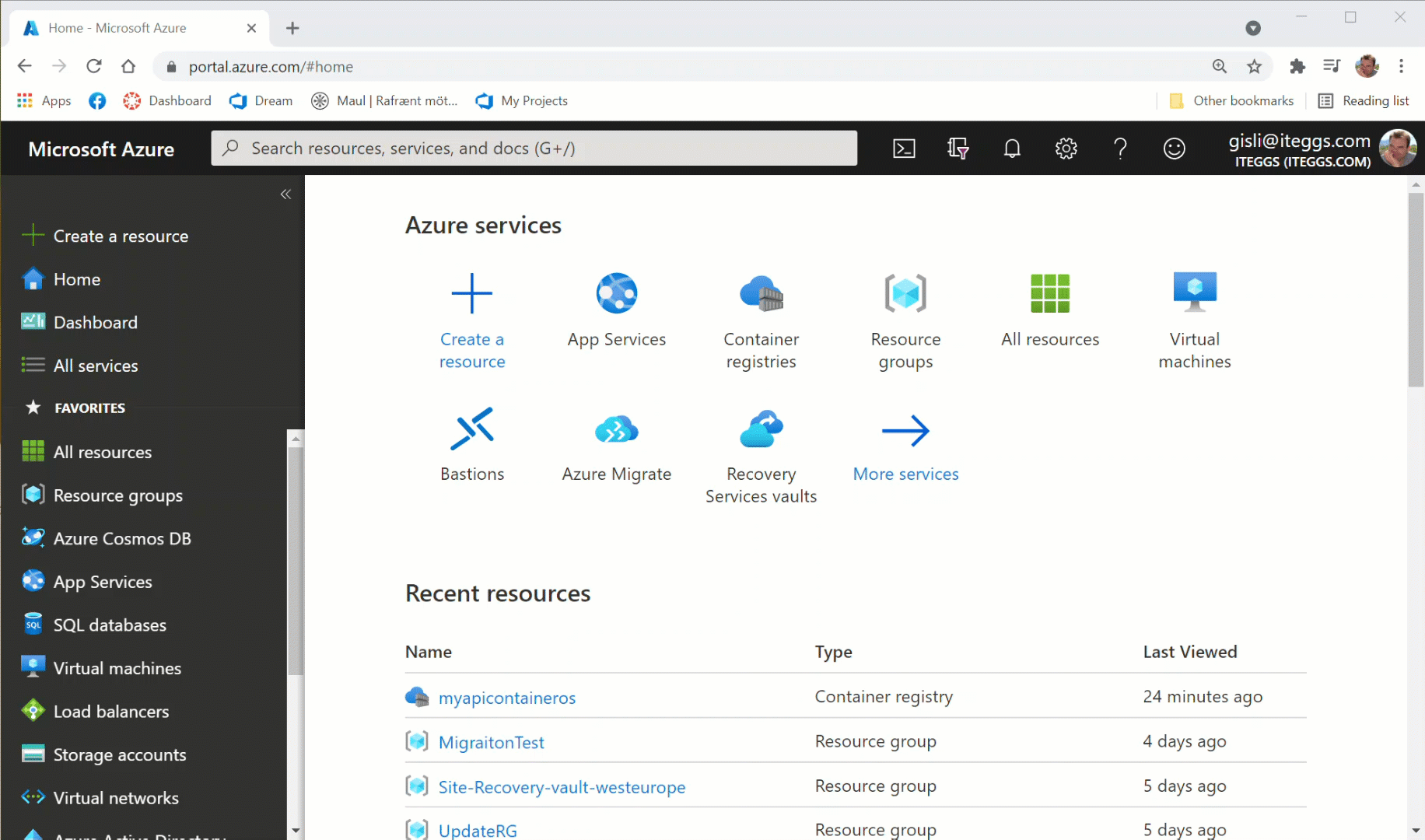Screen dimensions: 1425x840
Task: Open the feedback smiley icon
Action: click(x=1174, y=149)
